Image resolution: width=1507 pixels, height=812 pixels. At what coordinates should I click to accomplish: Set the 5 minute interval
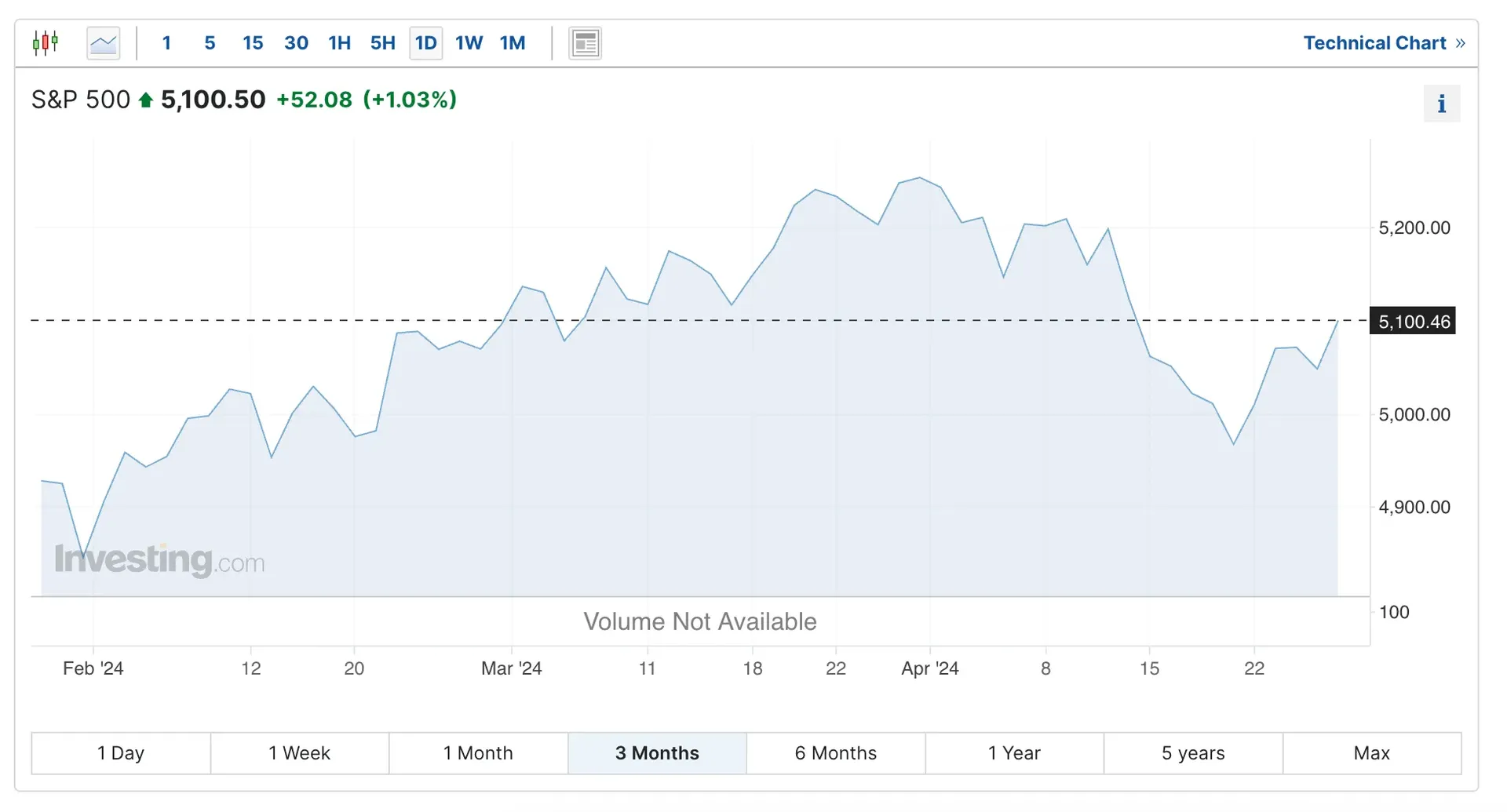click(x=210, y=43)
